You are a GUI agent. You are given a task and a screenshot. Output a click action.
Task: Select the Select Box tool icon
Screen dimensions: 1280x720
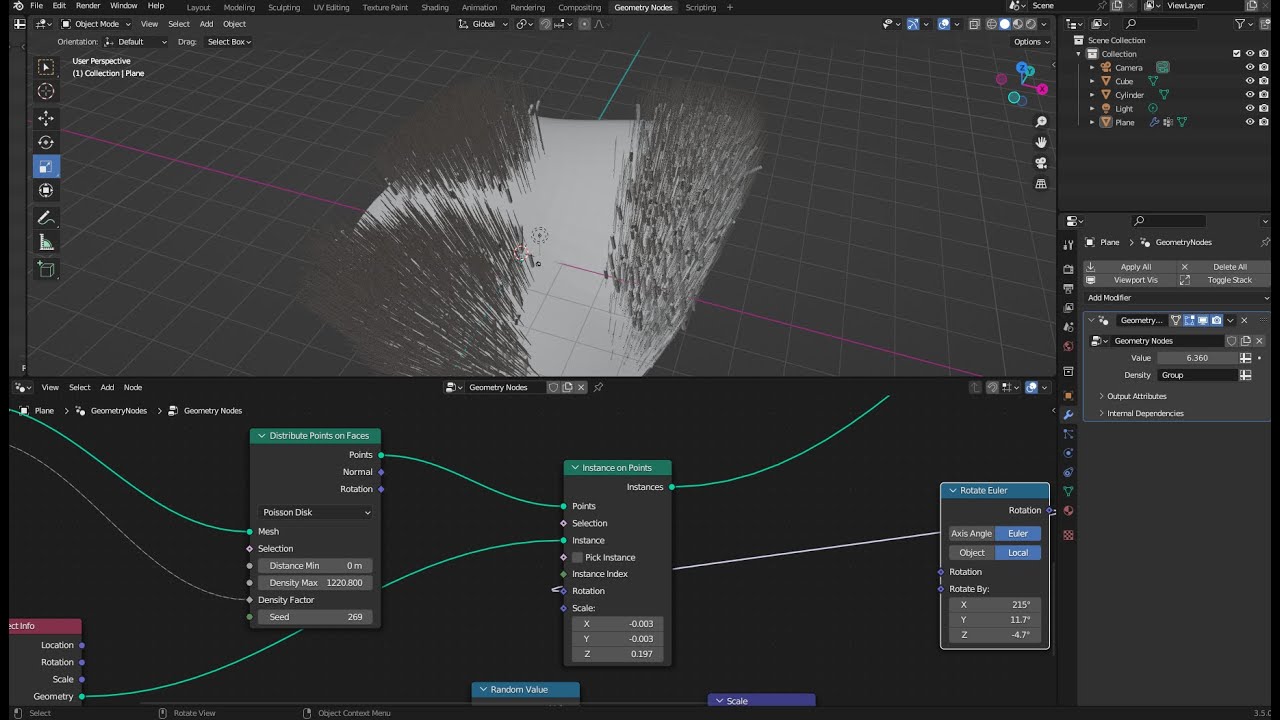[46, 67]
